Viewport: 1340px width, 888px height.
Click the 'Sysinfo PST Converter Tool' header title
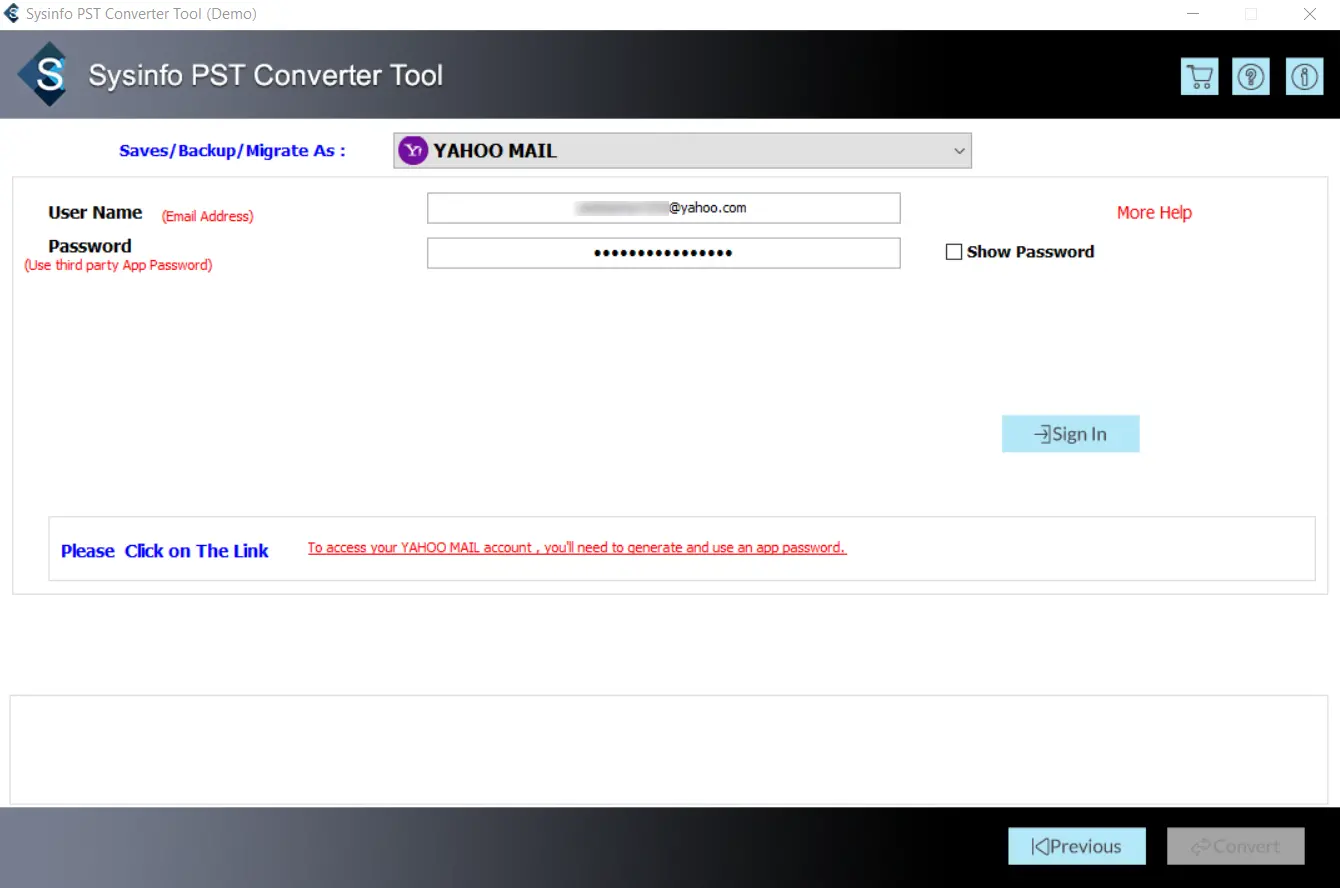tap(266, 75)
